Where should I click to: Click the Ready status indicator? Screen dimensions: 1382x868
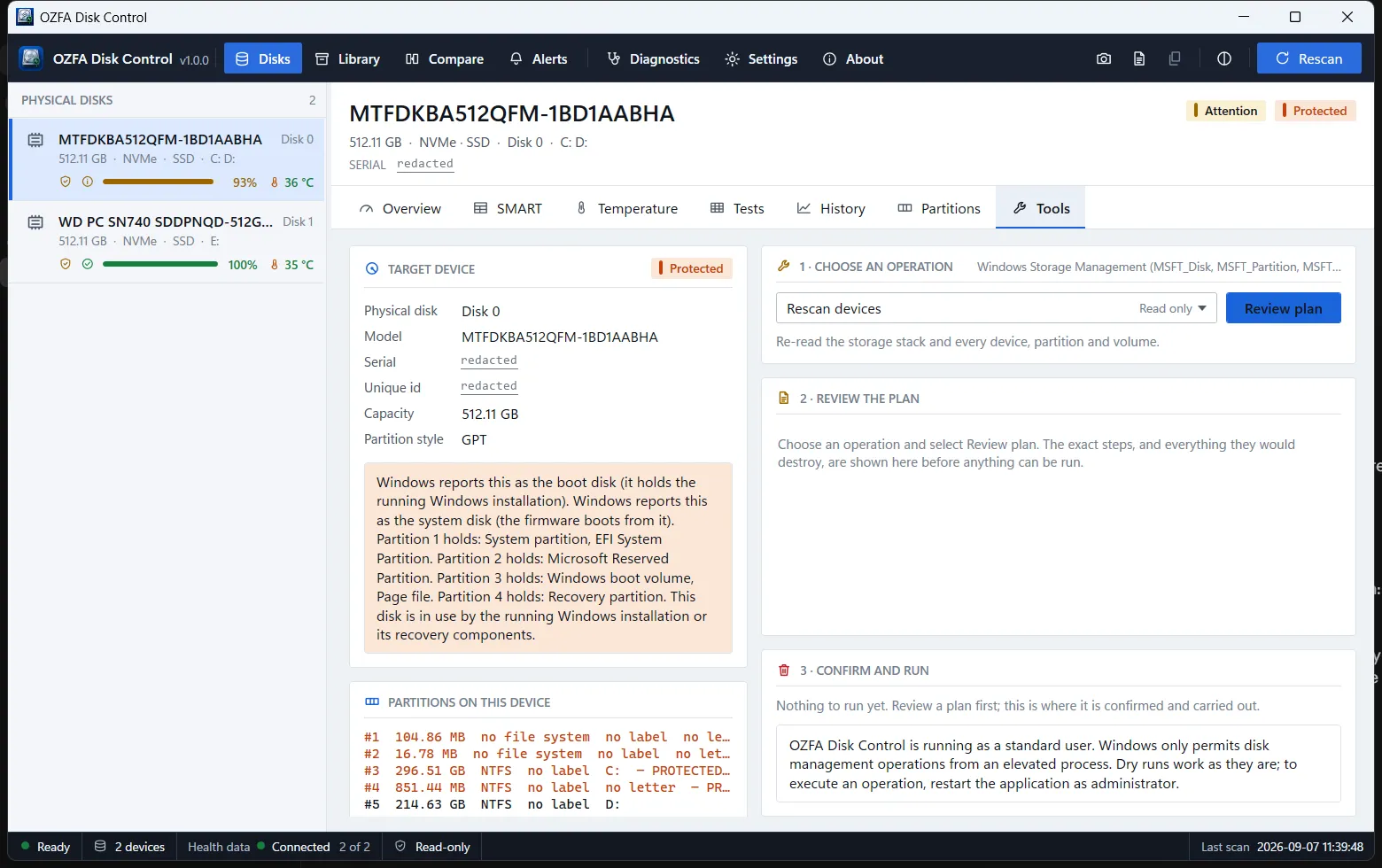pos(45,847)
